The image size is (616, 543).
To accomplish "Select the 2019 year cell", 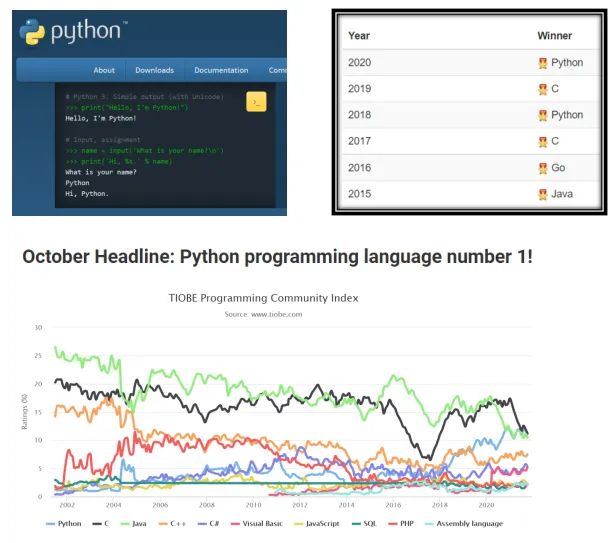I will pos(359,89).
